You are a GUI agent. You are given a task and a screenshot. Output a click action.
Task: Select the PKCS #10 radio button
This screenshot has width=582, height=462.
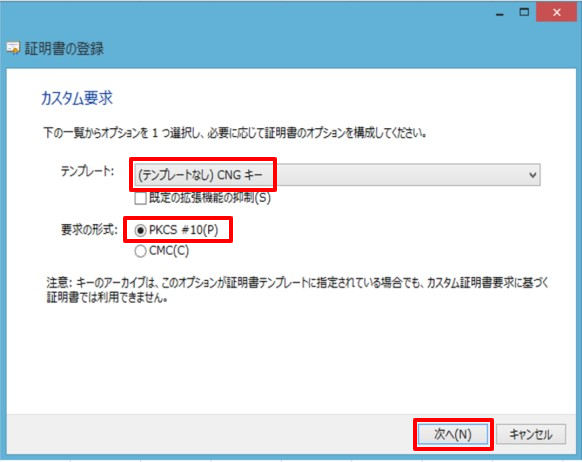[140, 230]
